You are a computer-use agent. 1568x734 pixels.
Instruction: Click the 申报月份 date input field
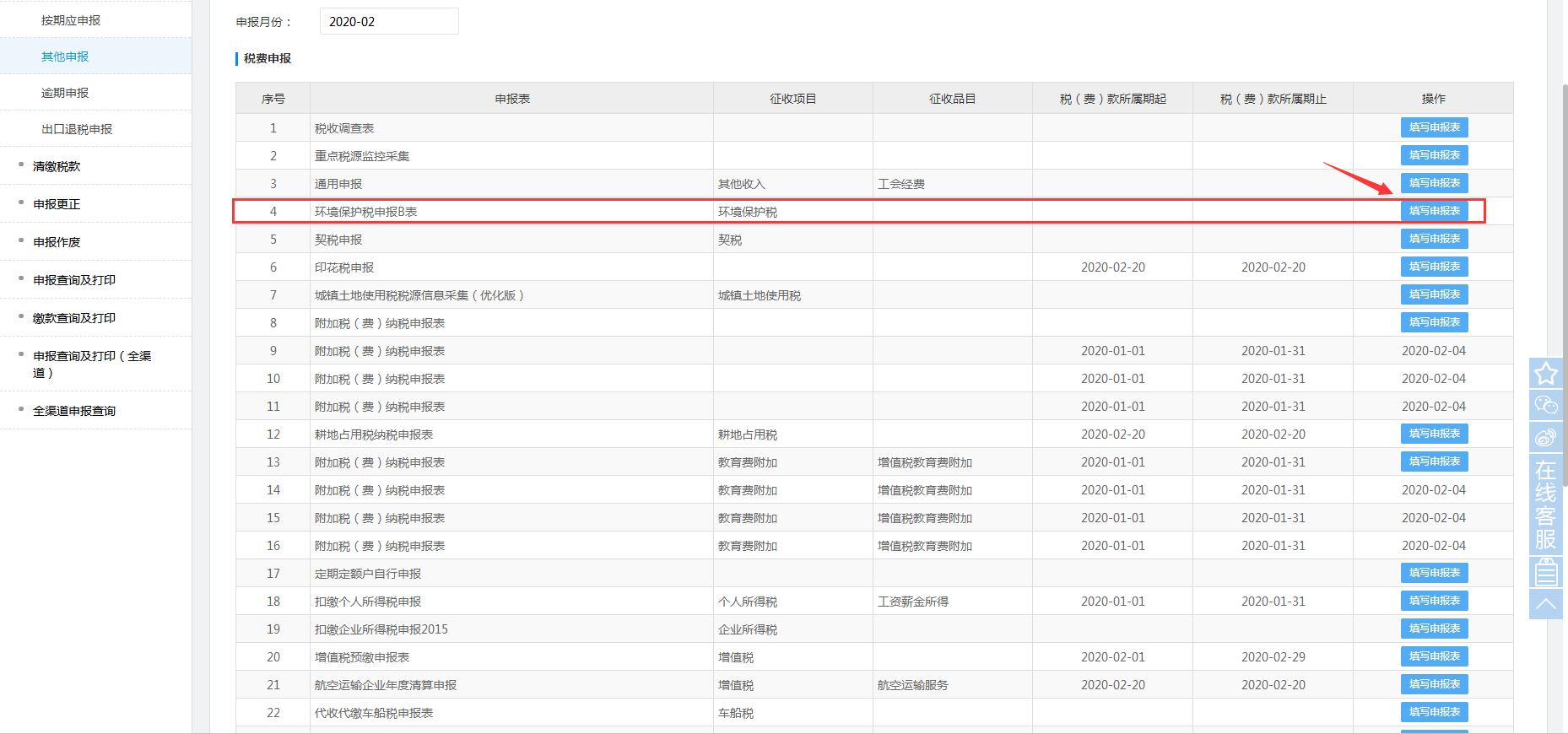click(x=389, y=22)
